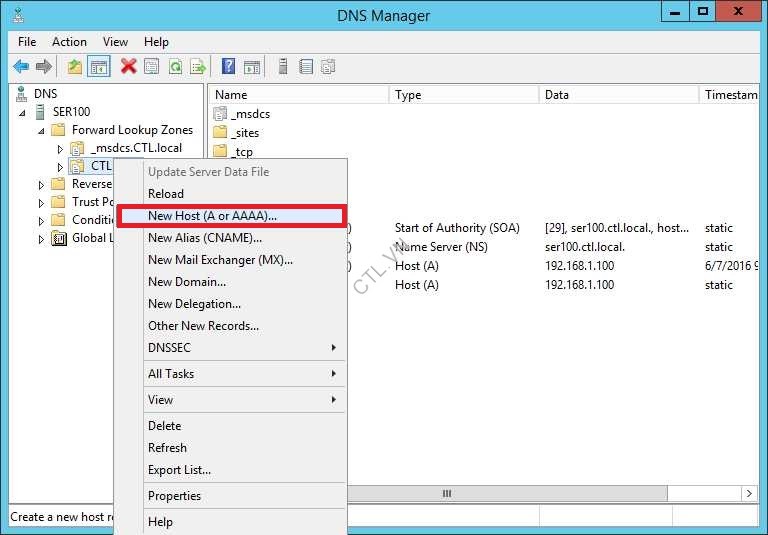Viewport: 768px width, 535px height.
Task: Open the Action menu
Action: tap(69, 42)
